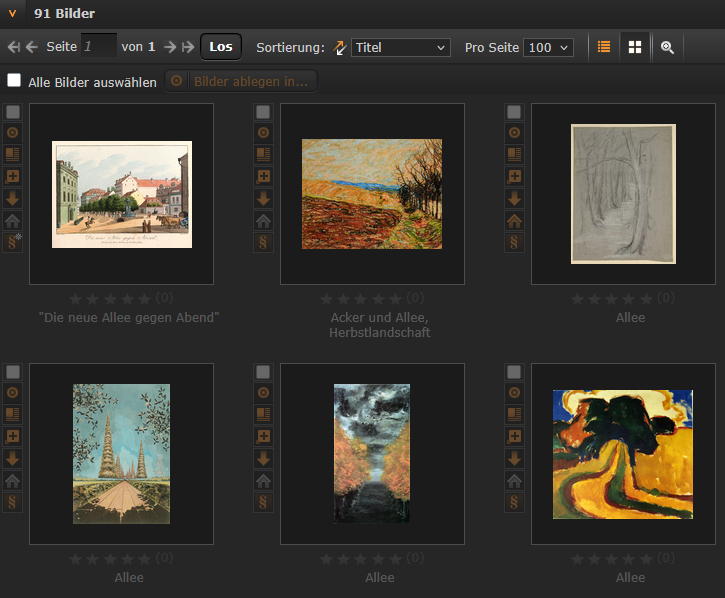Open metadata icon for 'Acker und Allee, Herbstlandschaft'
The image size is (725, 598).
click(x=263, y=154)
